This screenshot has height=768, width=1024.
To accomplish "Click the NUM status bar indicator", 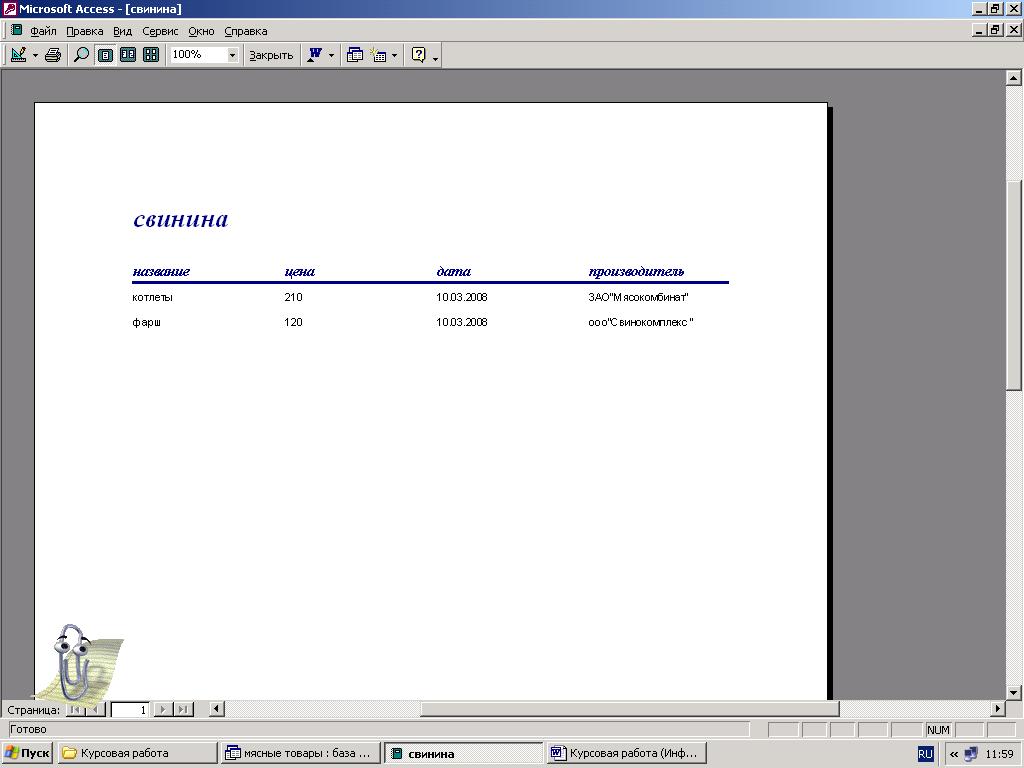I will [938, 729].
